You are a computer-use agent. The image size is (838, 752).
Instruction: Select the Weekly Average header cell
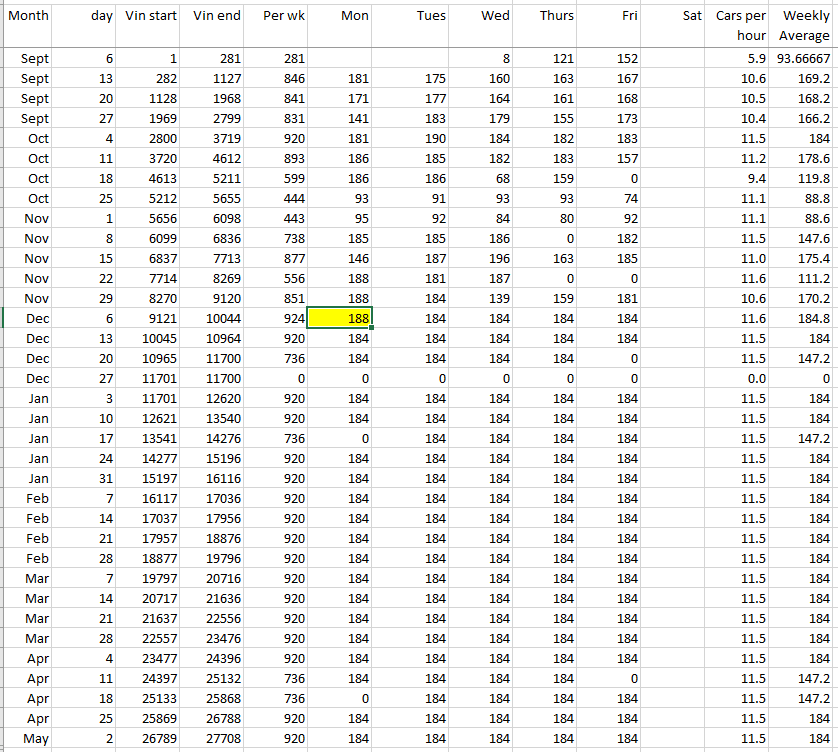tap(805, 25)
